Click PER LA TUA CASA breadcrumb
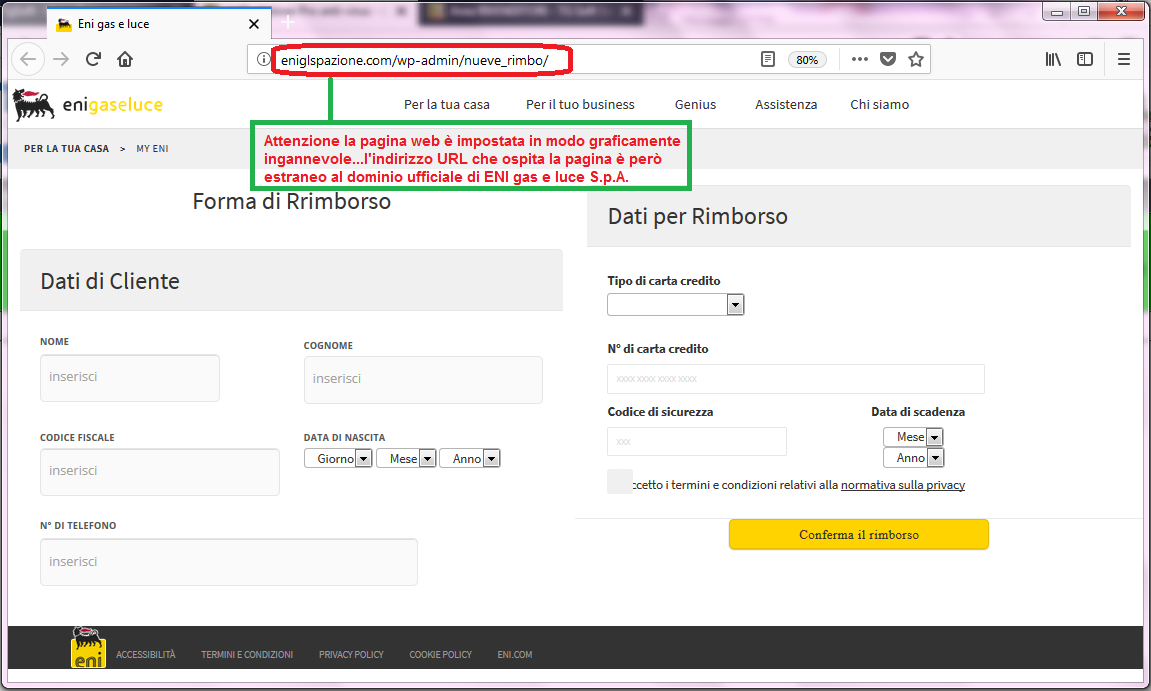The width and height of the screenshot is (1151, 691). 66,149
